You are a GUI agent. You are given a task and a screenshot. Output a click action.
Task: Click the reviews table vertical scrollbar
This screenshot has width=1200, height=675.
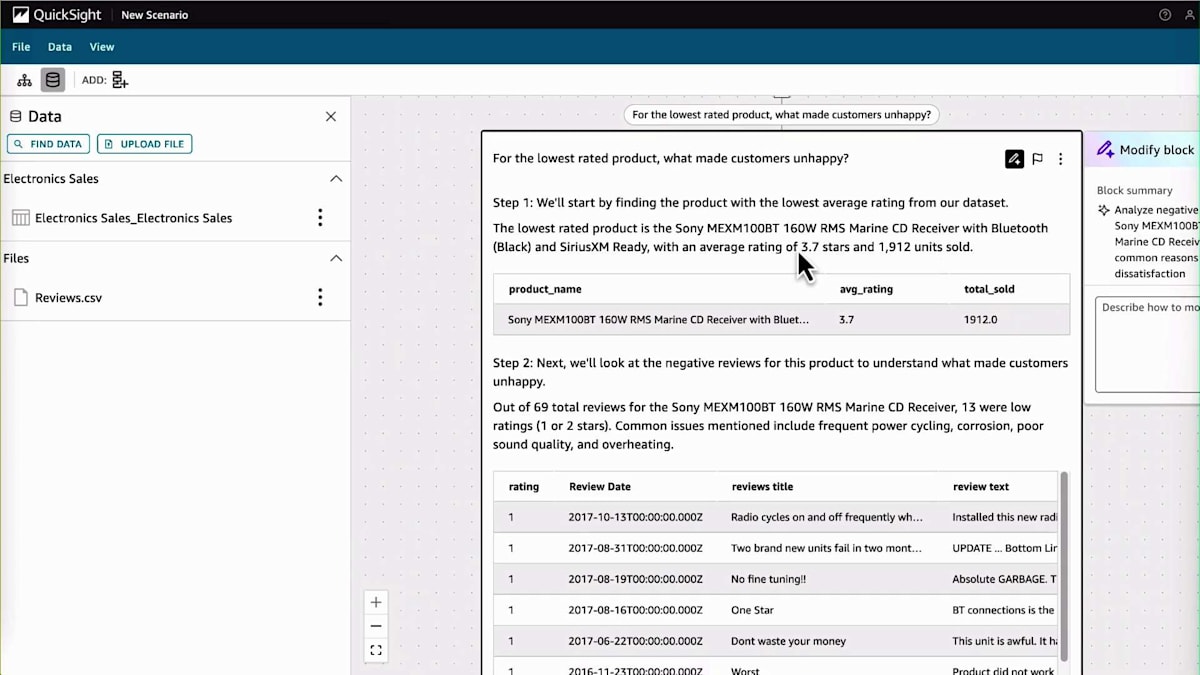click(1064, 566)
